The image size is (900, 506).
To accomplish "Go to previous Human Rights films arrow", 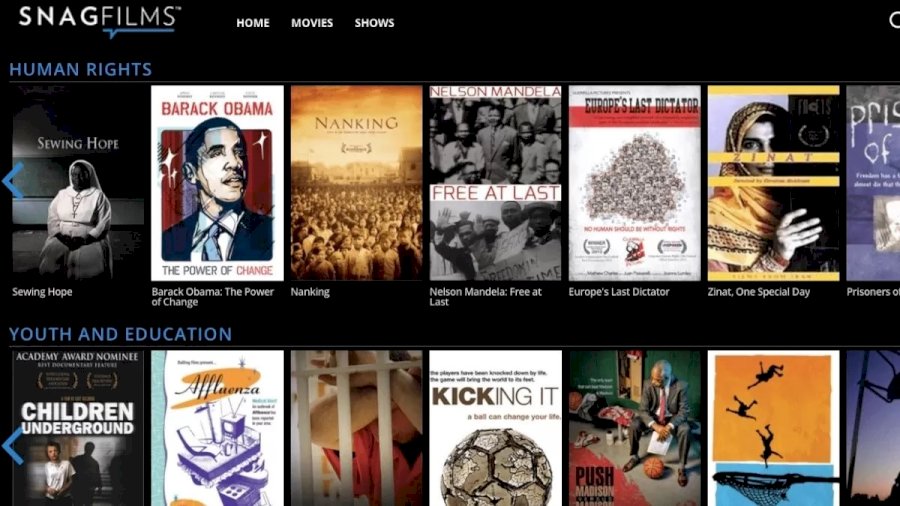I will point(13,181).
